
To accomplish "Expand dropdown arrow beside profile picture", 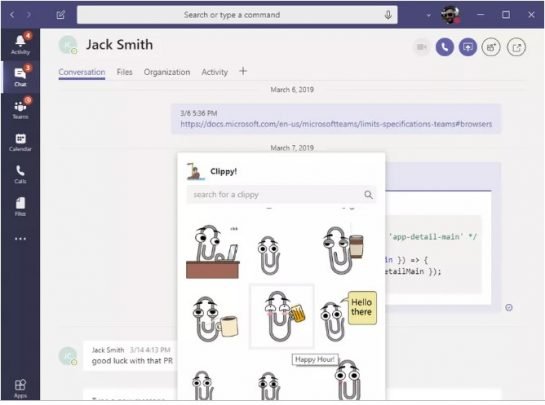I will 429,15.
